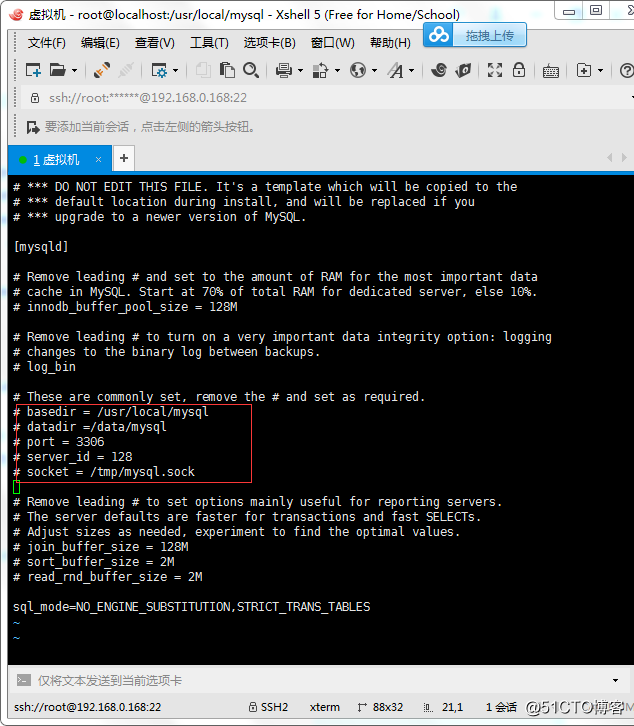Click the Paste clipboard icon
Screen dimensions: 634x726
pos(227,70)
